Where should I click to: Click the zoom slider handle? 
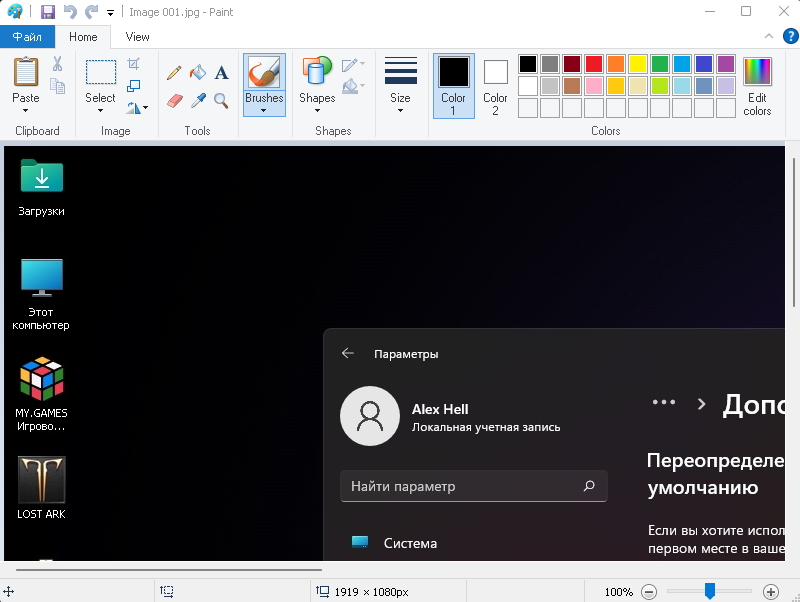click(x=710, y=592)
